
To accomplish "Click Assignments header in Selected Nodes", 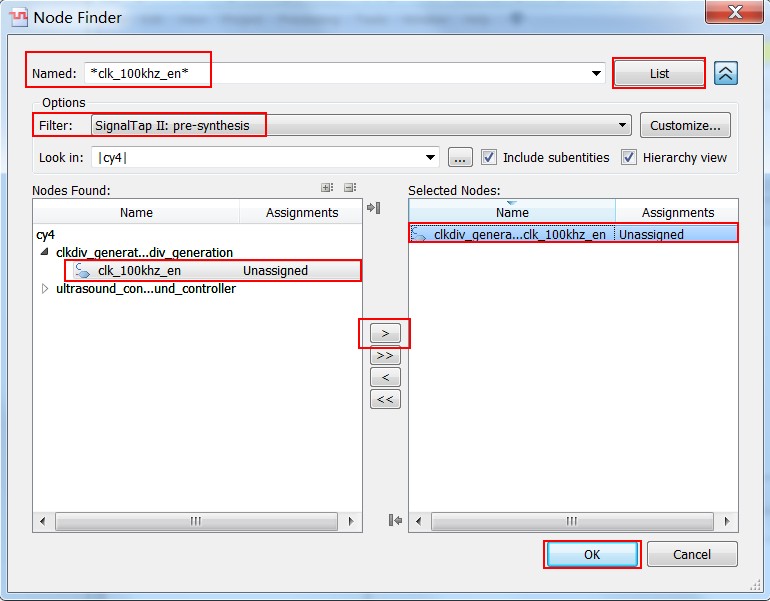I will click(x=678, y=212).
